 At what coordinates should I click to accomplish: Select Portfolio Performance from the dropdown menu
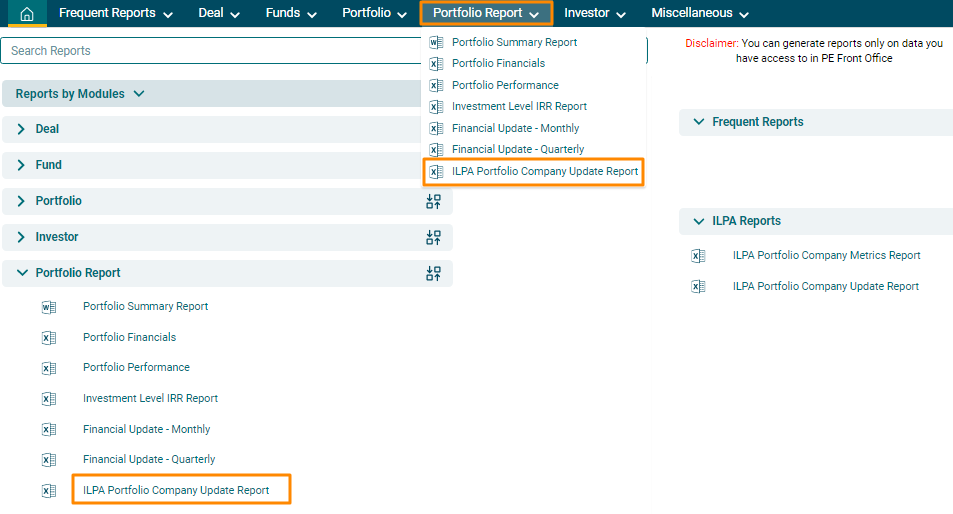[505, 85]
